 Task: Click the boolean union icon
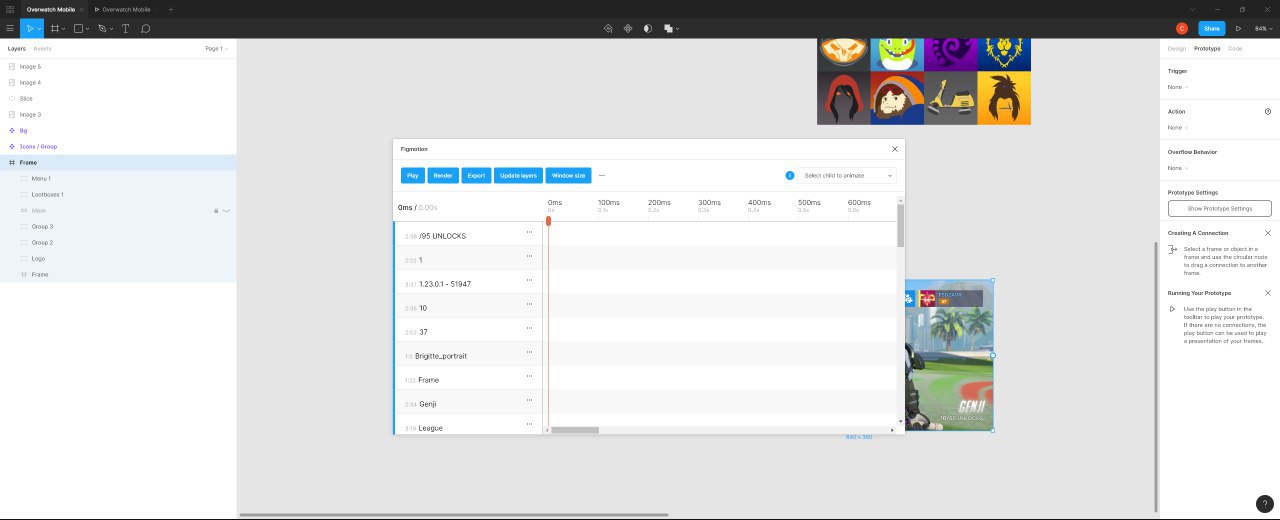tap(667, 29)
